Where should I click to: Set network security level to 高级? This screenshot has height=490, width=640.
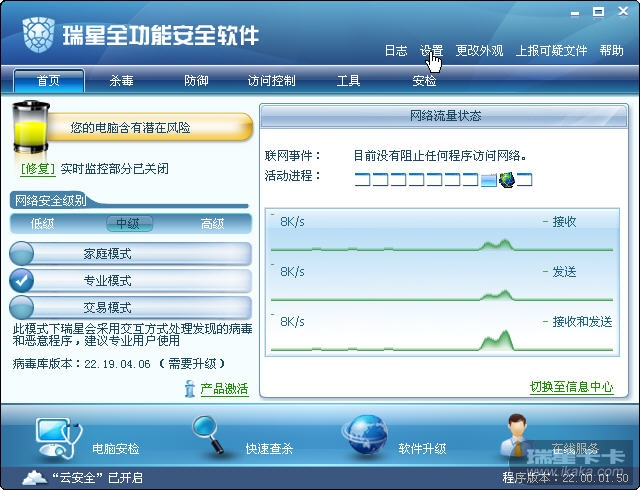point(212,224)
